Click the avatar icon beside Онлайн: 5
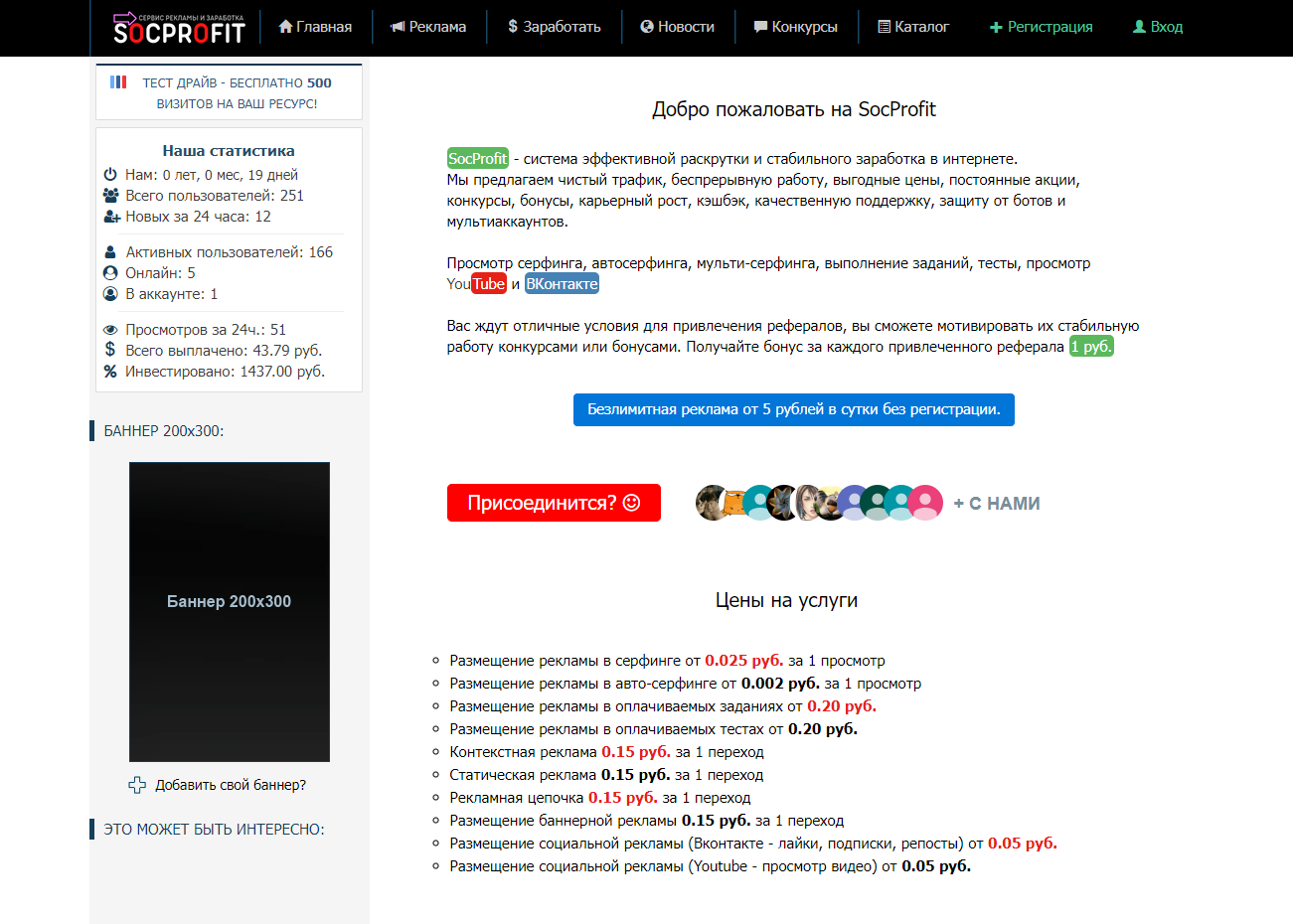 (x=110, y=273)
